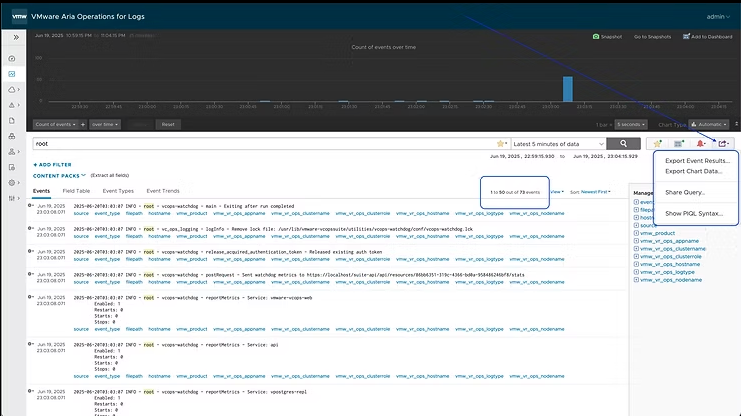
Task: Click the user groups icon in sidebar
Action: pyautogui.click(x=12, y=152)
